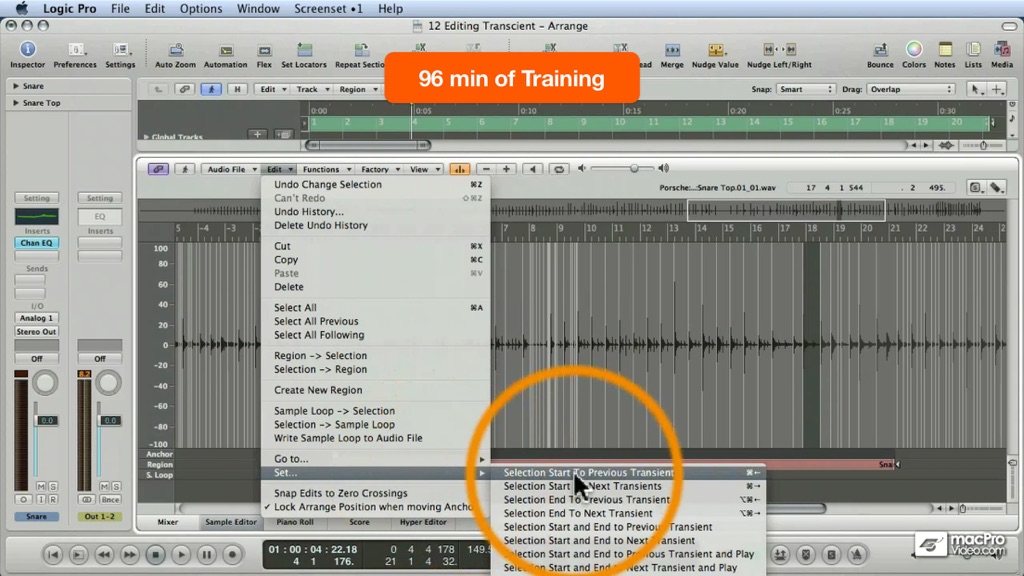
Task: Click the Stereo Out output slot
Action: pyautogui.click(x=37, y=332)
